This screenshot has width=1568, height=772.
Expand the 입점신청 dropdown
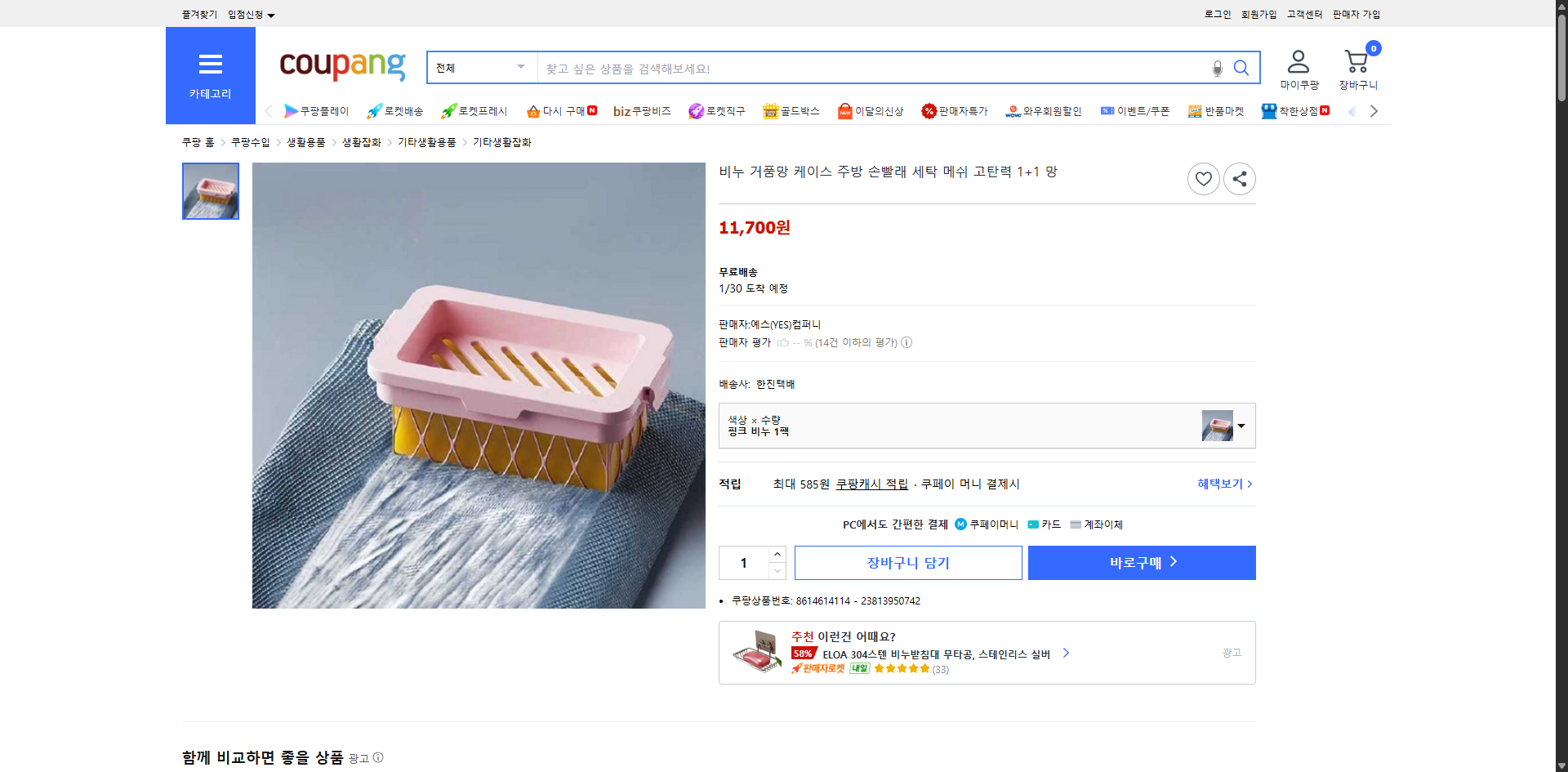pos(248,14)
